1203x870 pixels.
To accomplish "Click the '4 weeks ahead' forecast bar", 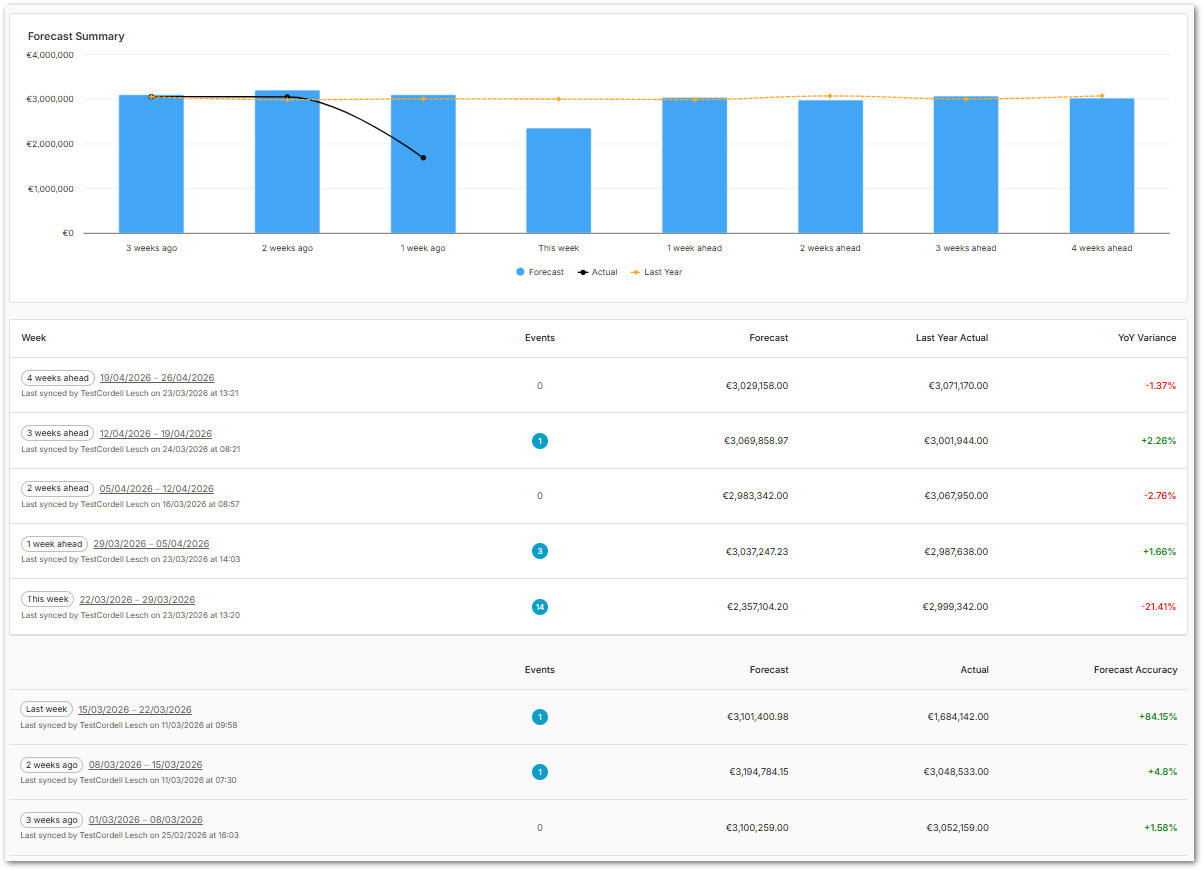I will (1101, 166).
